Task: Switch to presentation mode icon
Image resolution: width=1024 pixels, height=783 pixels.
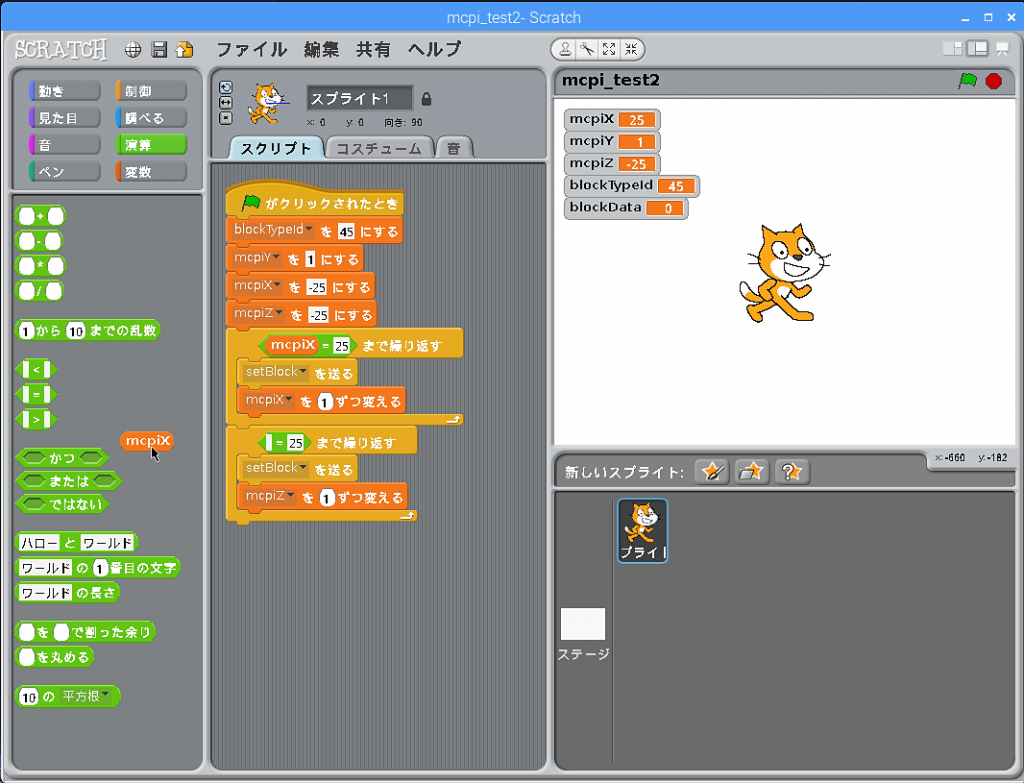Action: pos(1001,48)
